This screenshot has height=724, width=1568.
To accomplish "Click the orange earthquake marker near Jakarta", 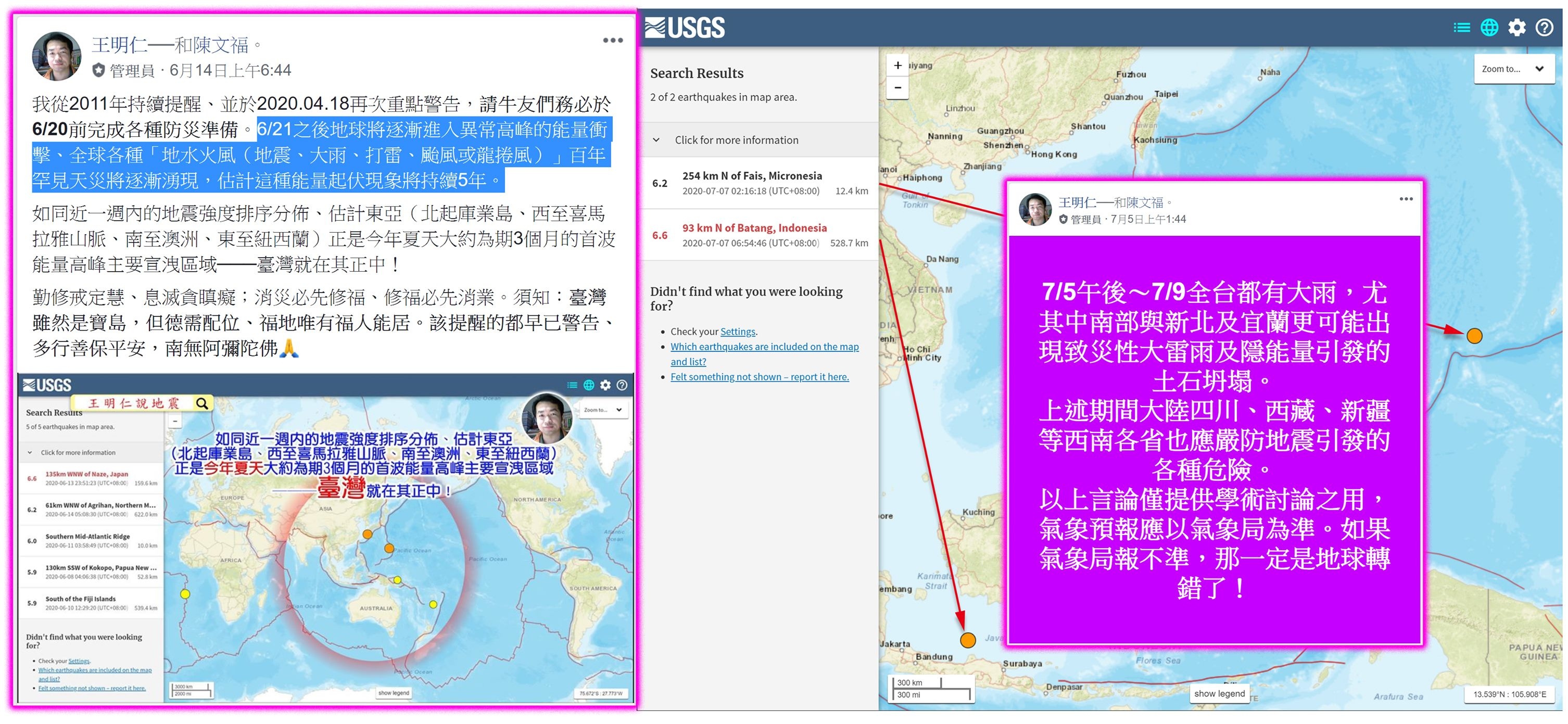I will pyautogui.click(x=967, y=640).
